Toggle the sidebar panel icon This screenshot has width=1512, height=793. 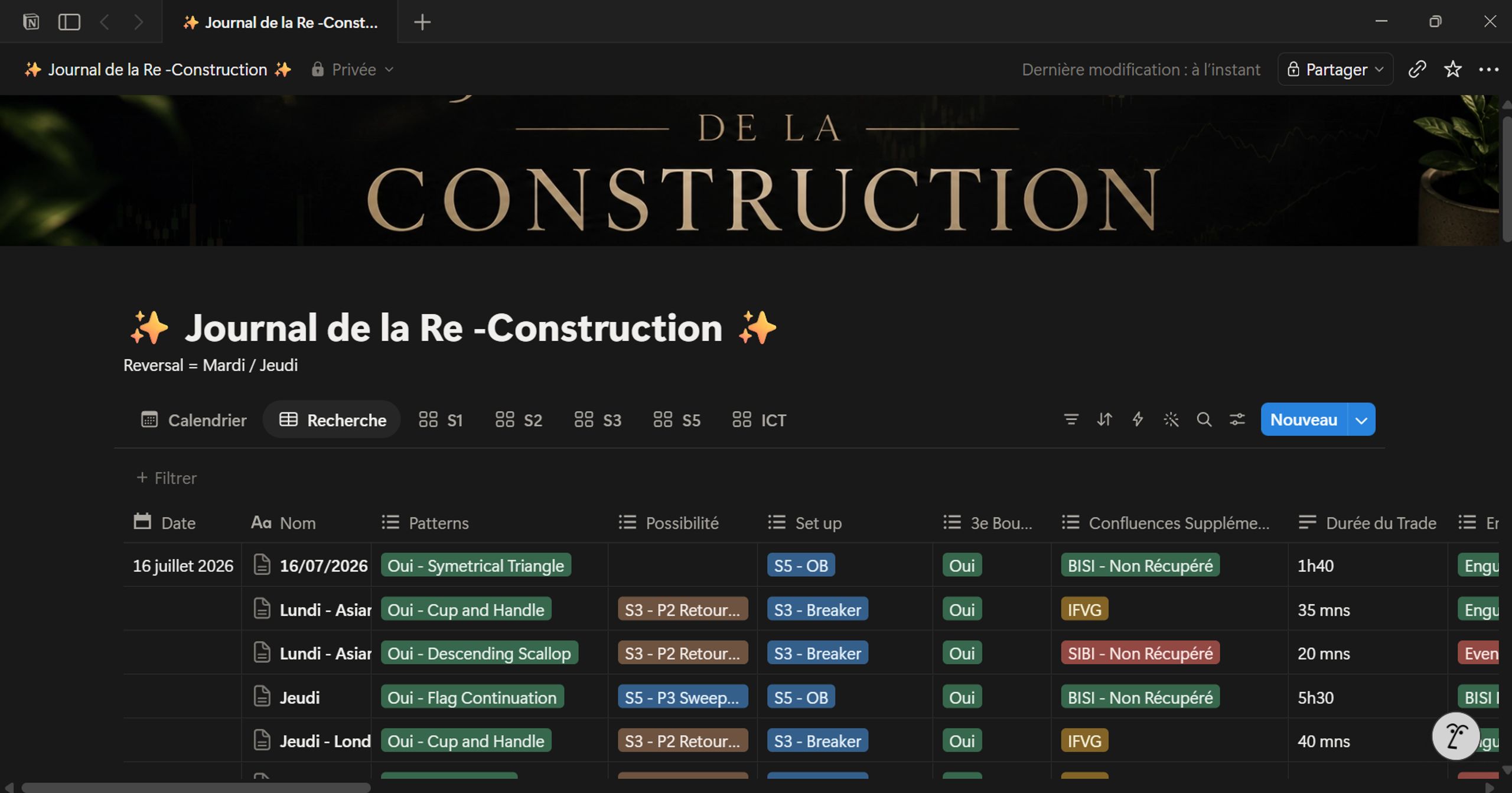69,22
